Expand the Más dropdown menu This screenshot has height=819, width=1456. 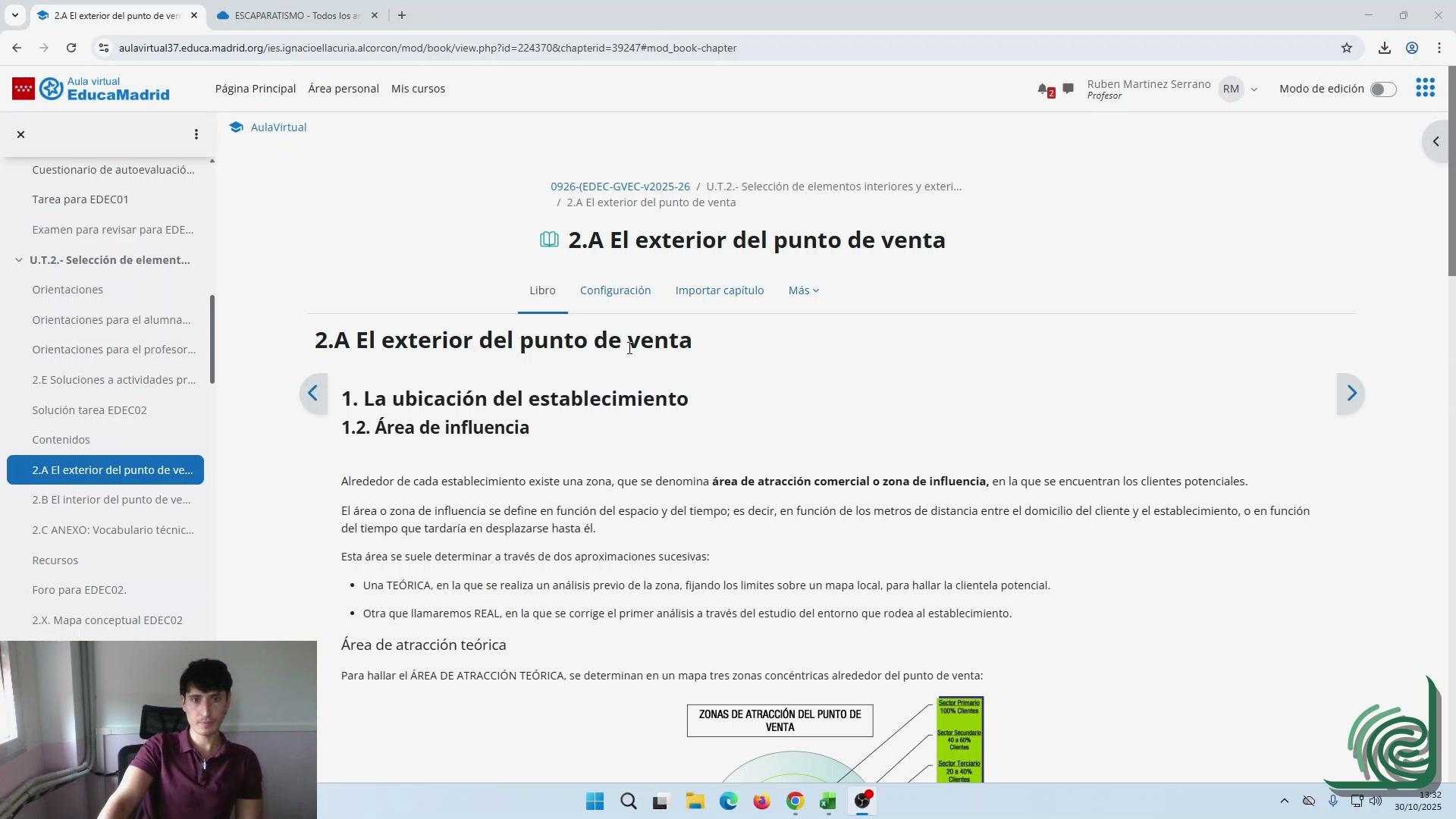[x=803, y=290]
